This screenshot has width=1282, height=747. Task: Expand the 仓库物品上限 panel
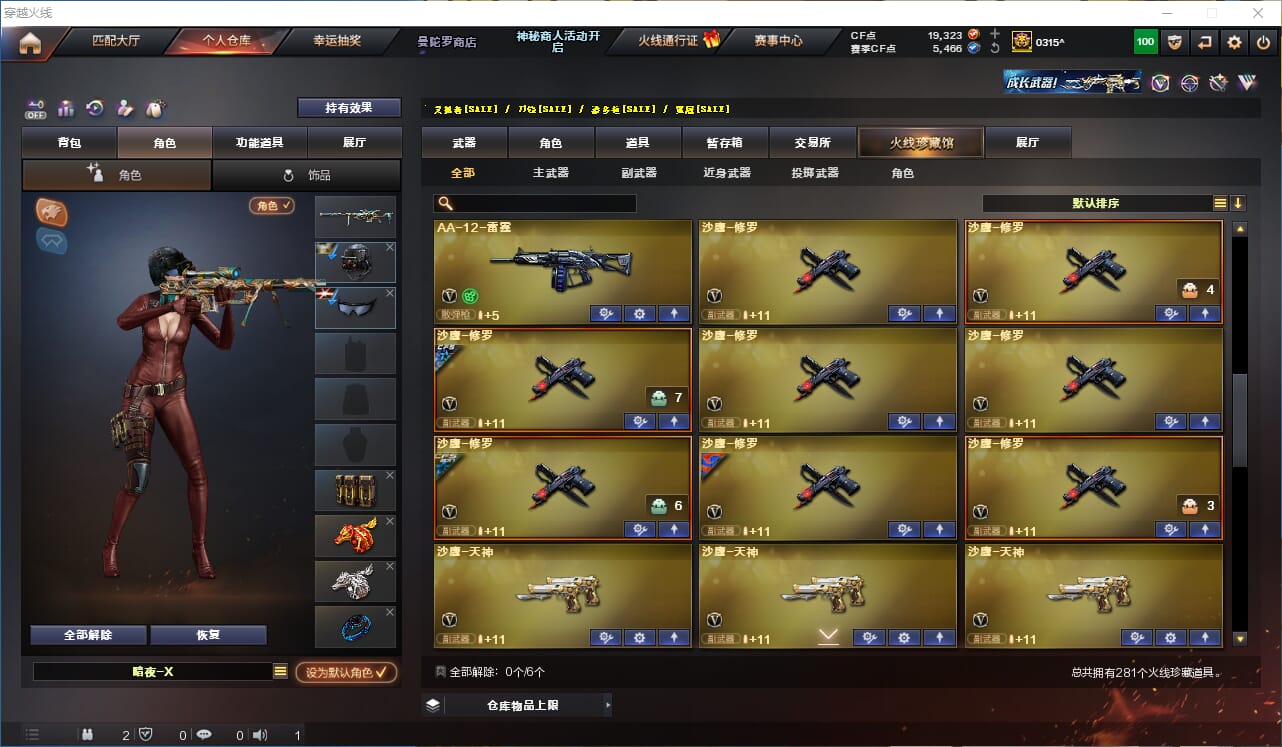(516, 705)
